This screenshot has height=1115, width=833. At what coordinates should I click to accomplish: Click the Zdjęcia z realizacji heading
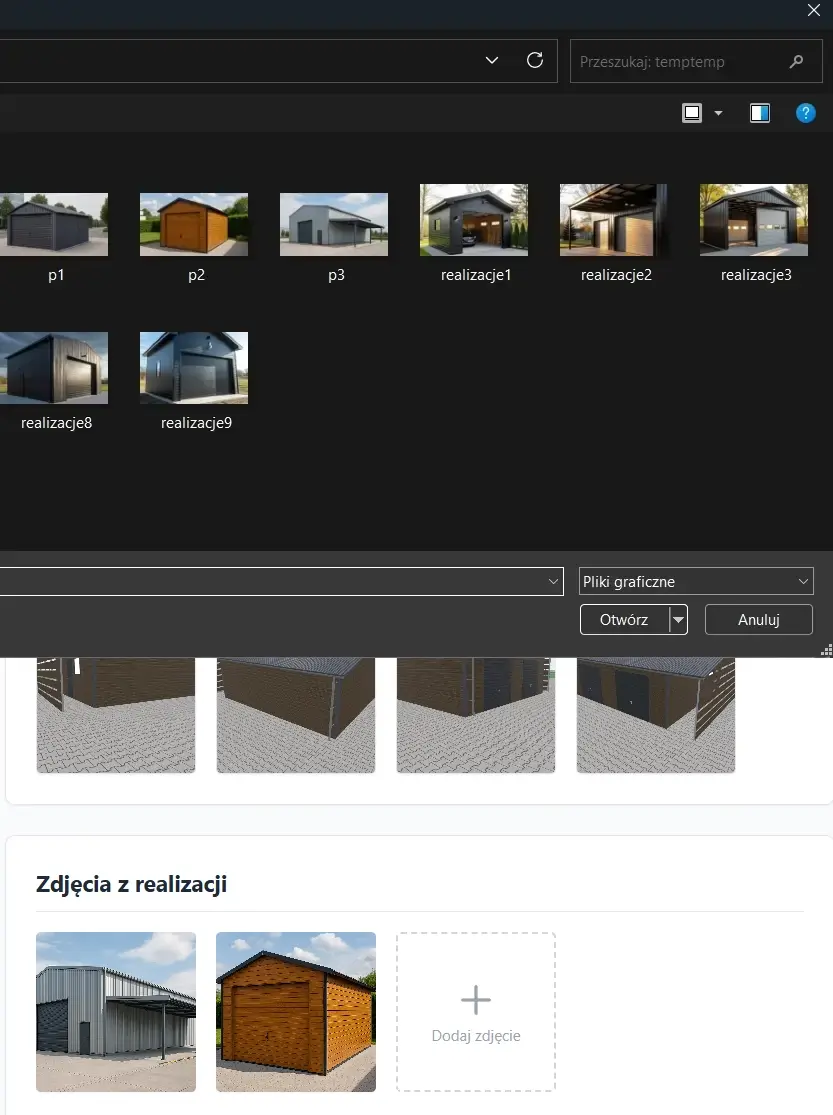coord(132,884)
